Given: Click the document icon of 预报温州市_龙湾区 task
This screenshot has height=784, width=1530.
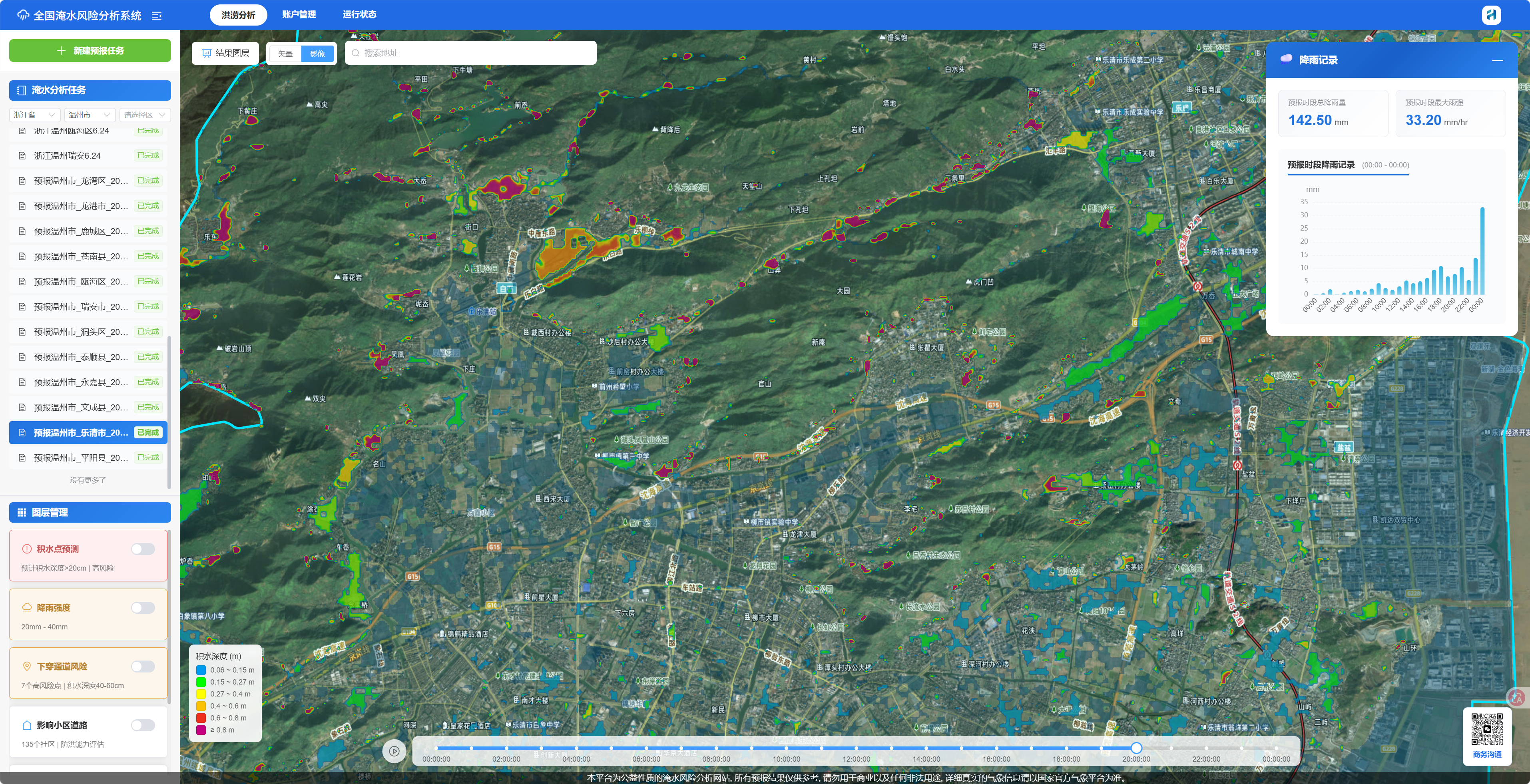Looking at the screenshot, I should click(22, 181).
